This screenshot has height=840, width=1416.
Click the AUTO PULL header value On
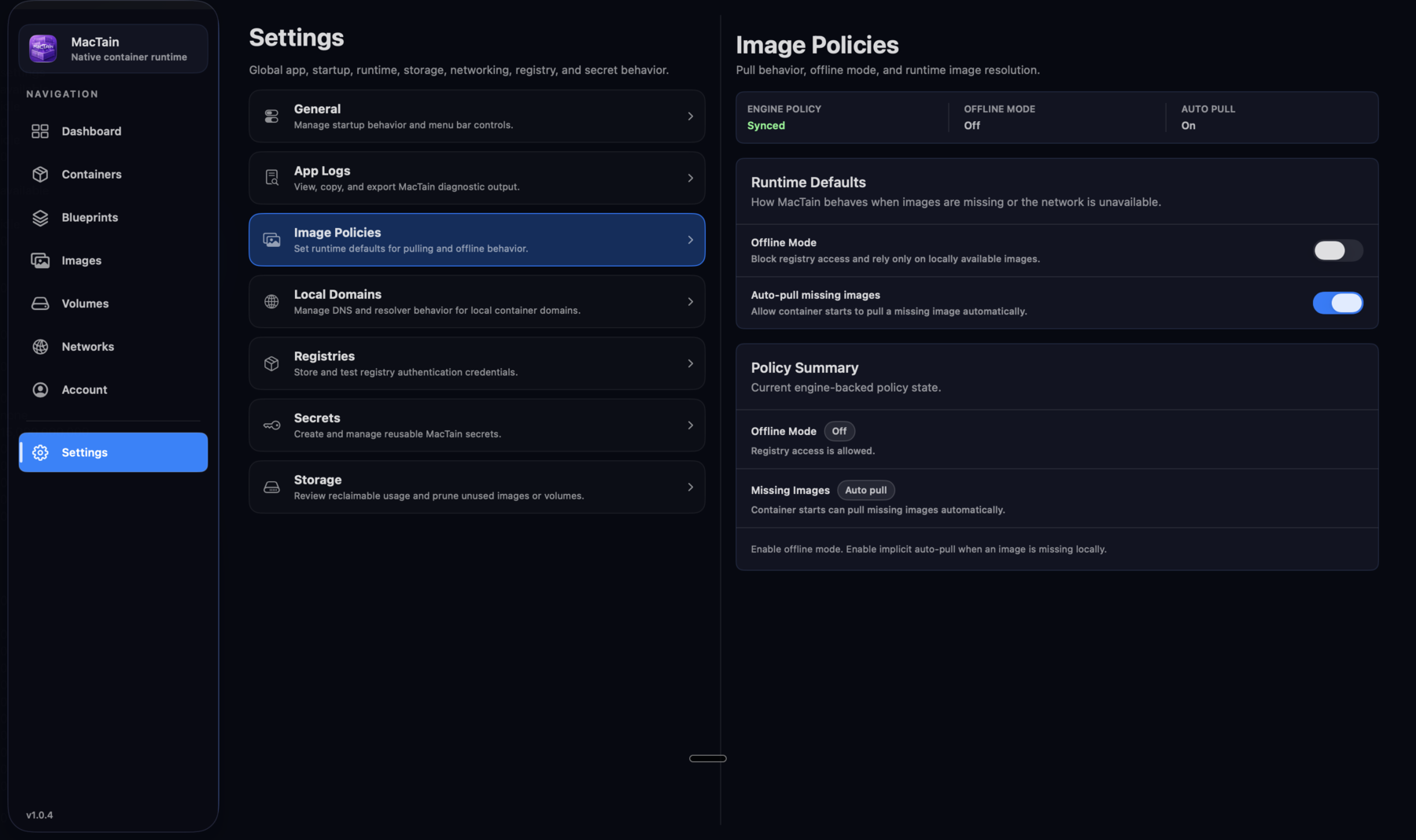tap(1188, 126)
